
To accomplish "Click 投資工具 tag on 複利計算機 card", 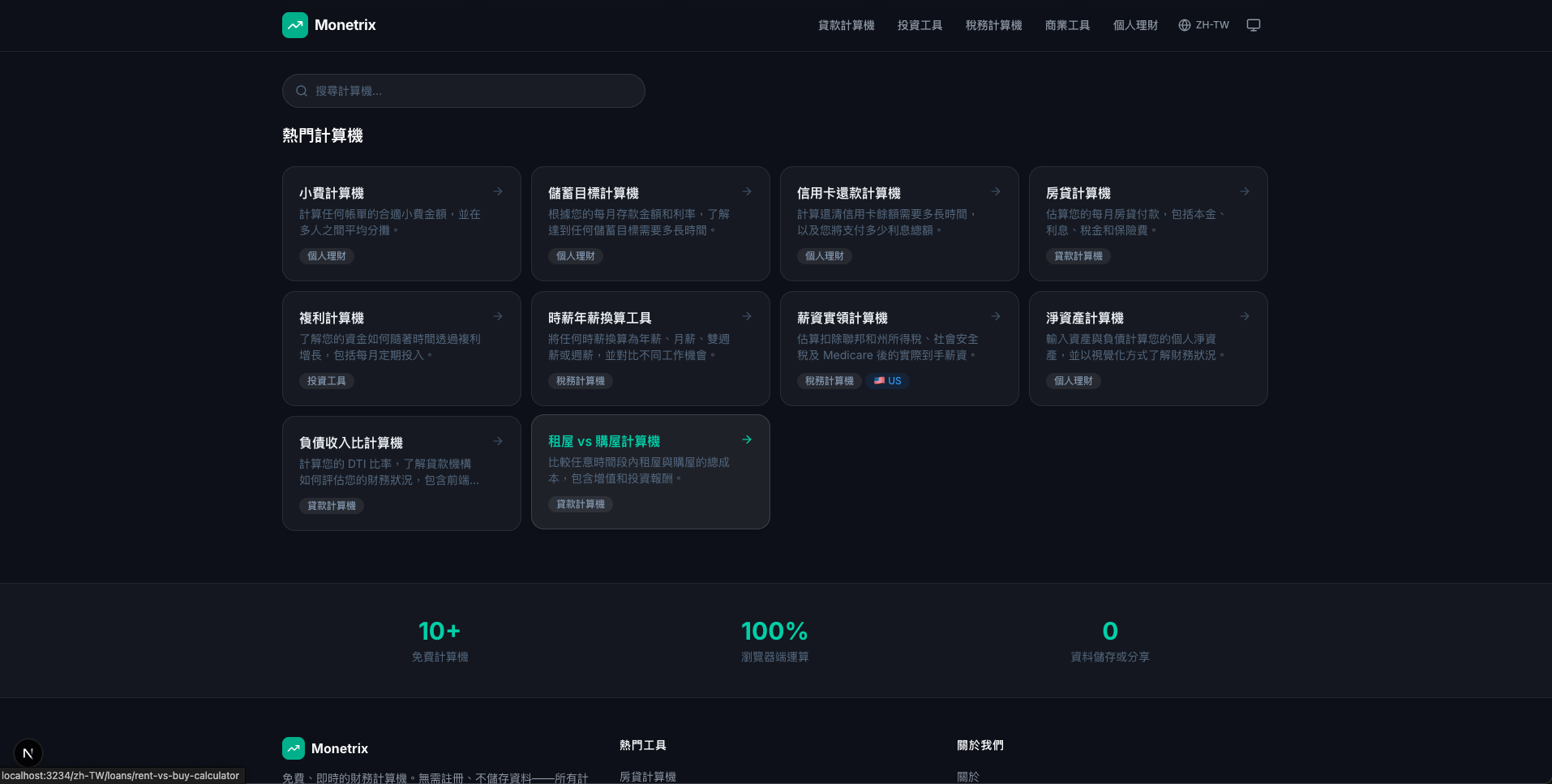I will click(327, 381).
